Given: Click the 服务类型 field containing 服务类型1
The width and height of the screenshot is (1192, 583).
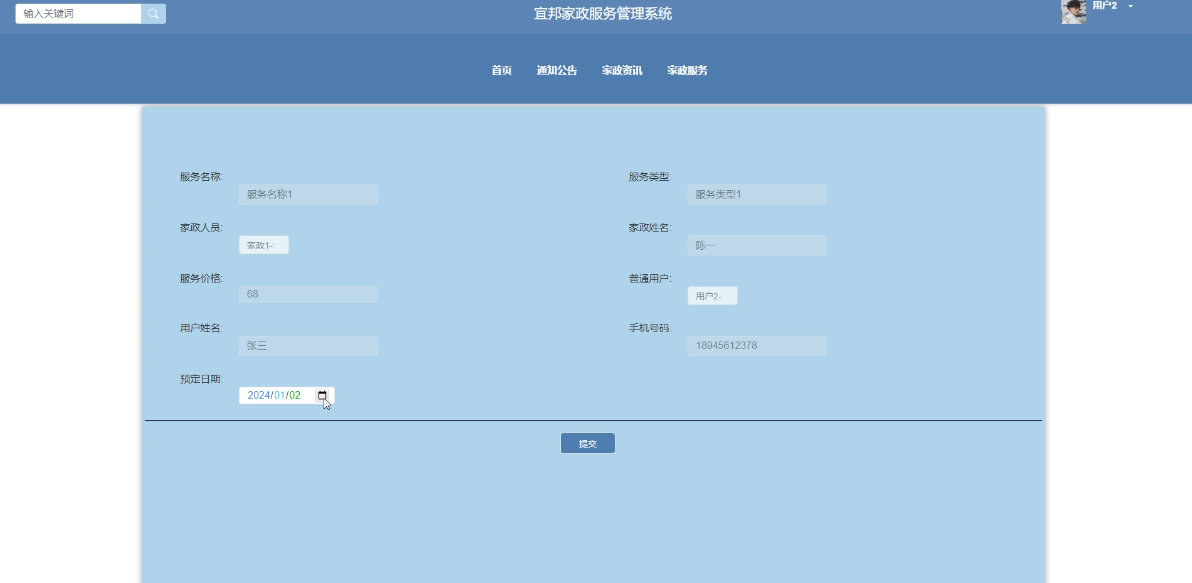Looking at the screenshot, I should [x=756, y=195].
